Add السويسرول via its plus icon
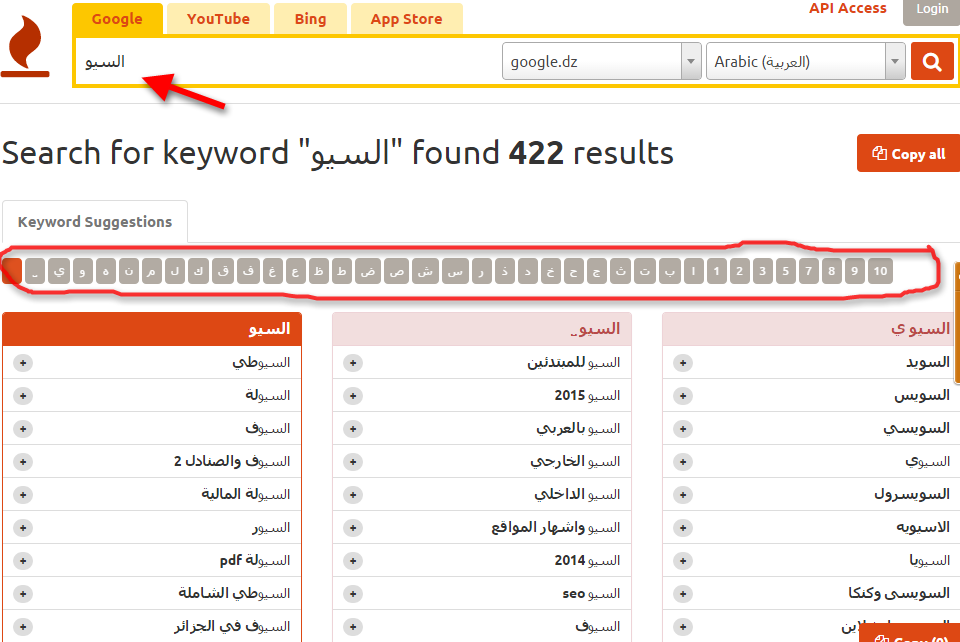This screenshot has width=960, height=642. point(683,495)
